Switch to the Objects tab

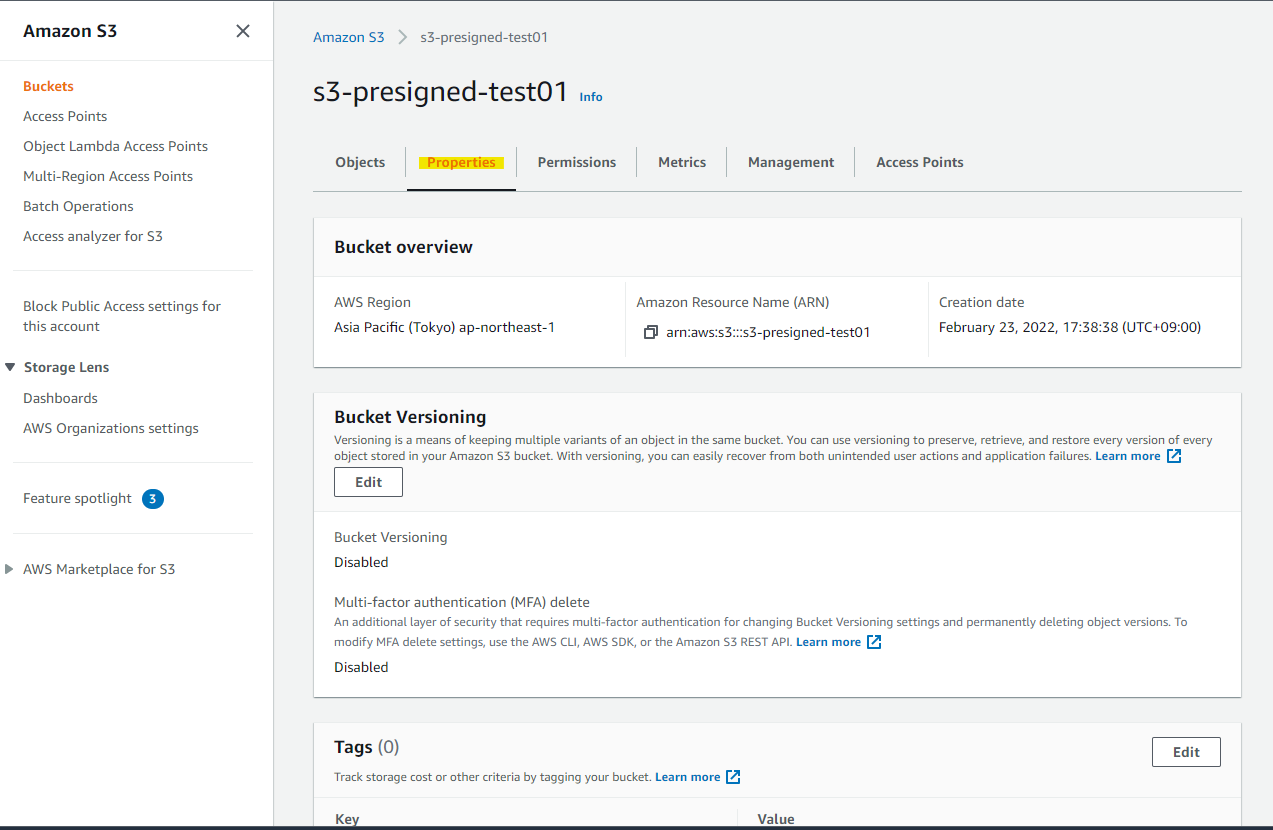(359, 161)
